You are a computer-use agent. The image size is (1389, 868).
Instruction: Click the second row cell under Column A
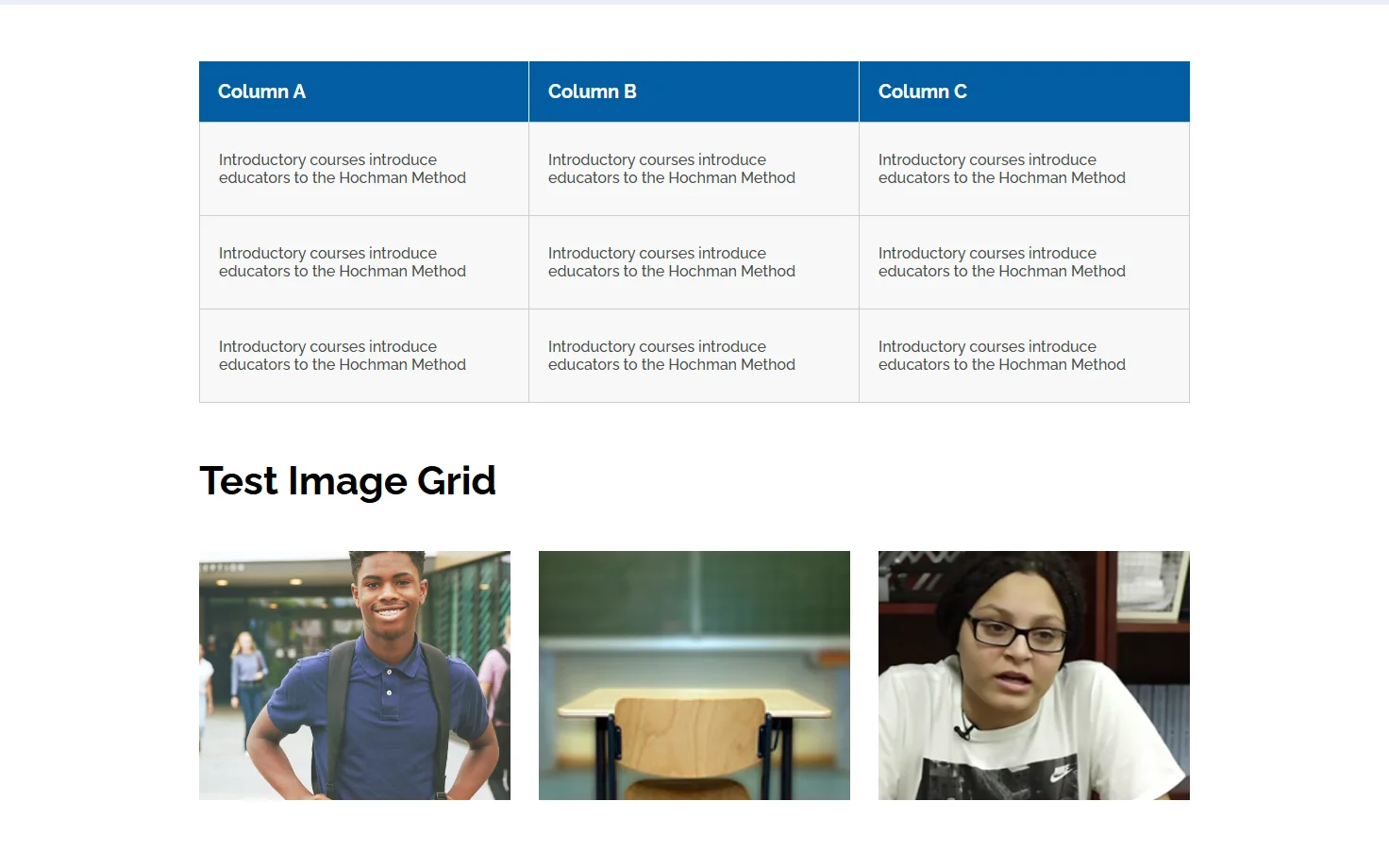coord(363,262)
